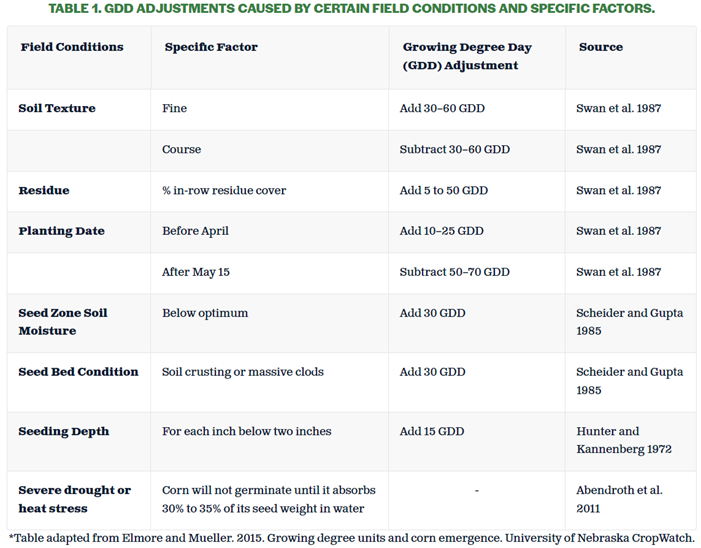The image size is (701, 548).
Task: Click the Soil Texture row label
Action: tap(57, 108)
